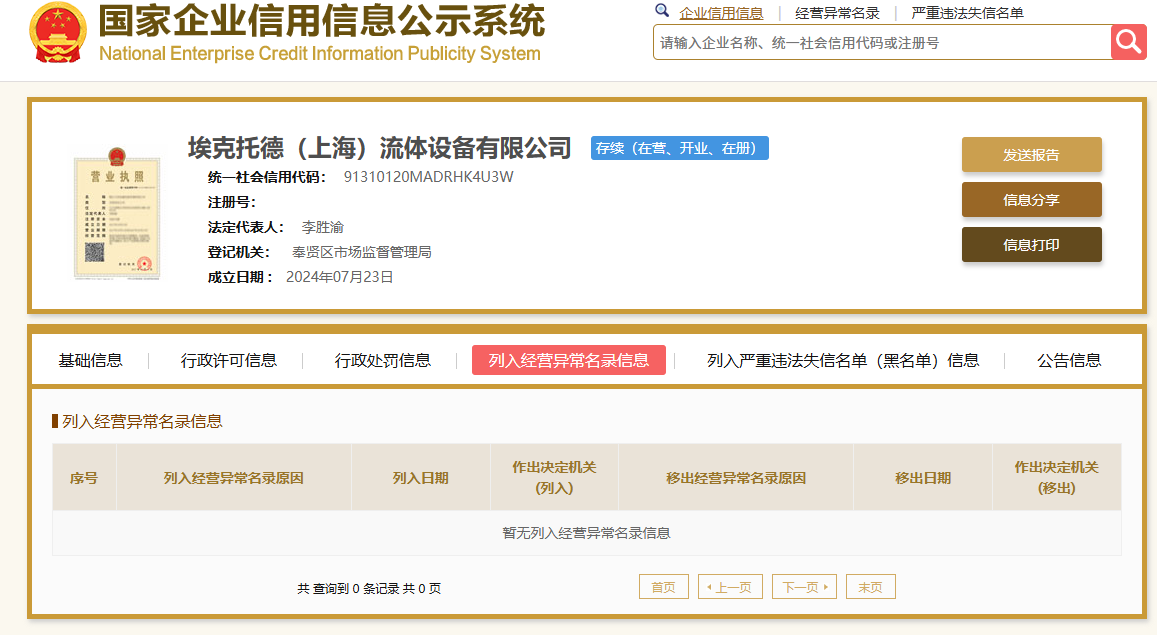This screenshot has height=635, width=1157.
Task: Open the 公告信息 tab
Action: coord(1068,361)
